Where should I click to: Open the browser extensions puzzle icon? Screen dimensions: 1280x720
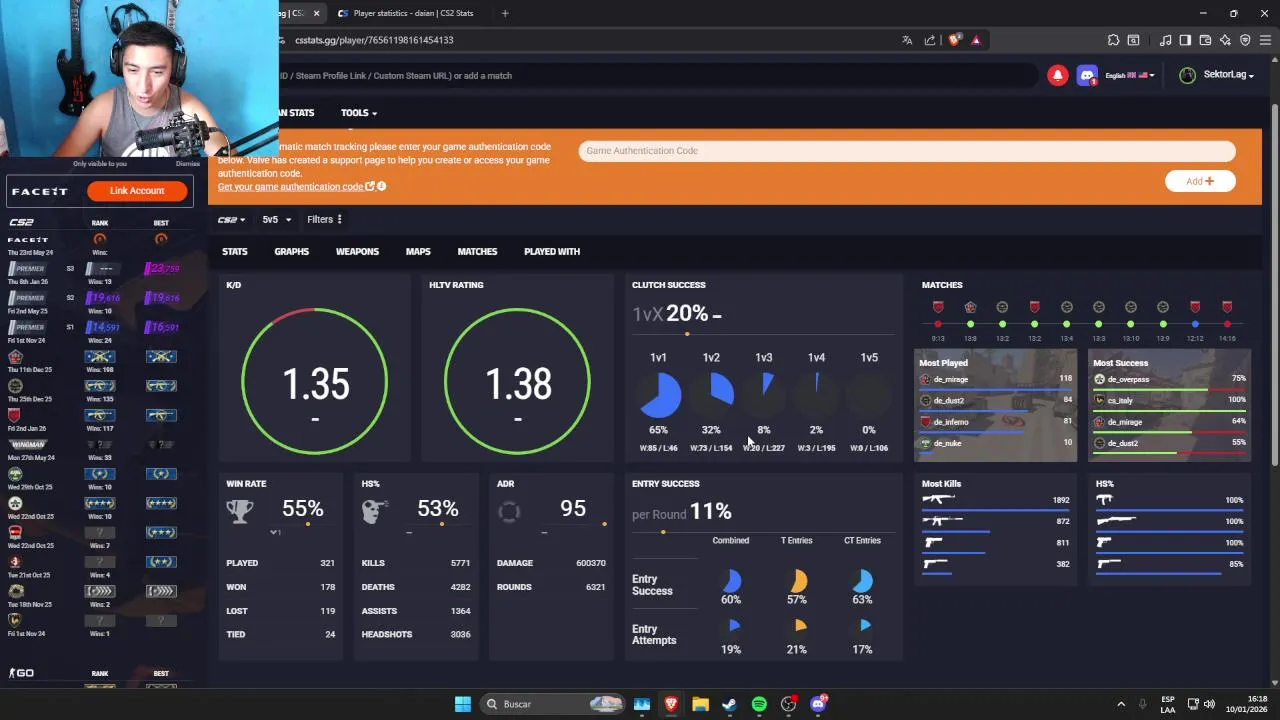pyautogui.click(x=1113, y=40)
